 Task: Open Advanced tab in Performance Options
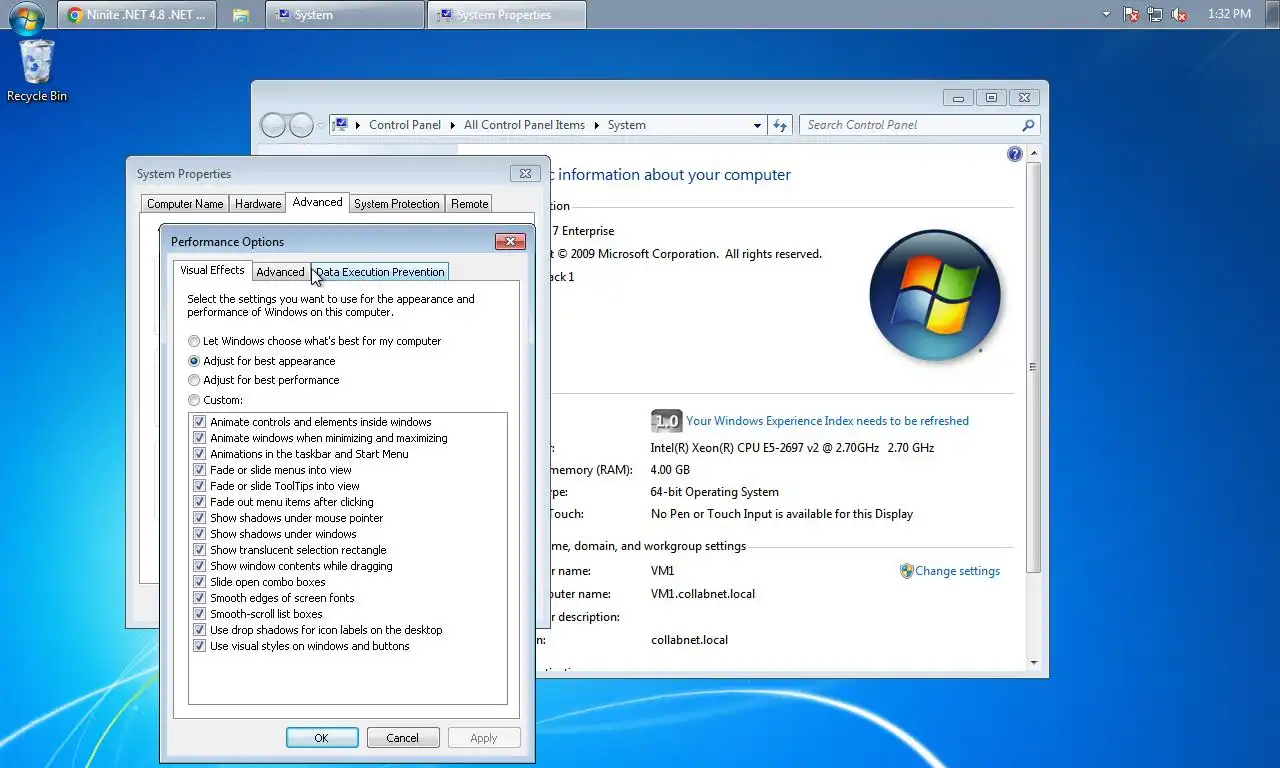click(x=280, y=271)
